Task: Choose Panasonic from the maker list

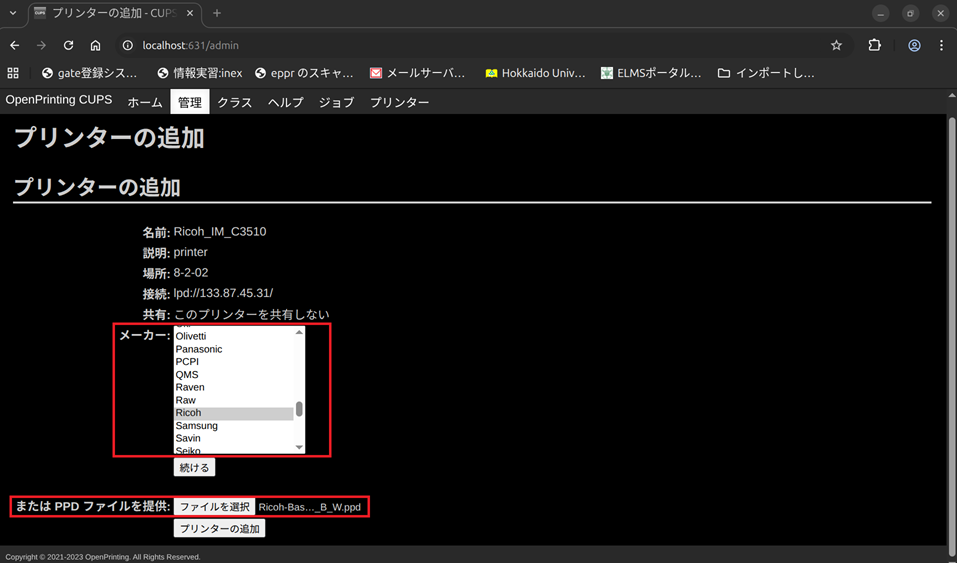Action: [x=199, y=349]
